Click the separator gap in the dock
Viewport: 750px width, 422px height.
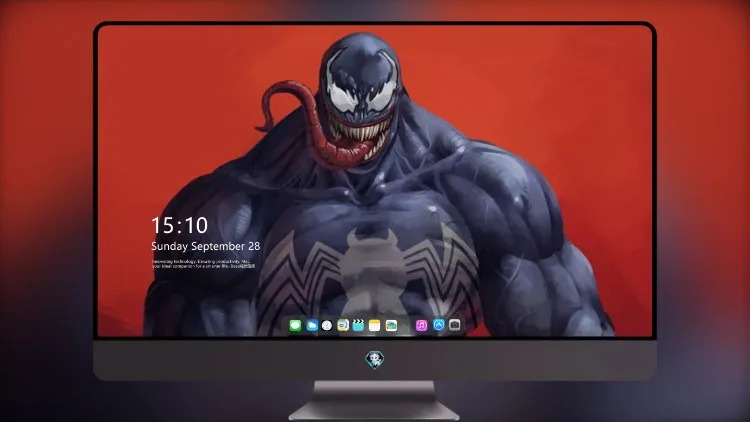pos(407,325)
